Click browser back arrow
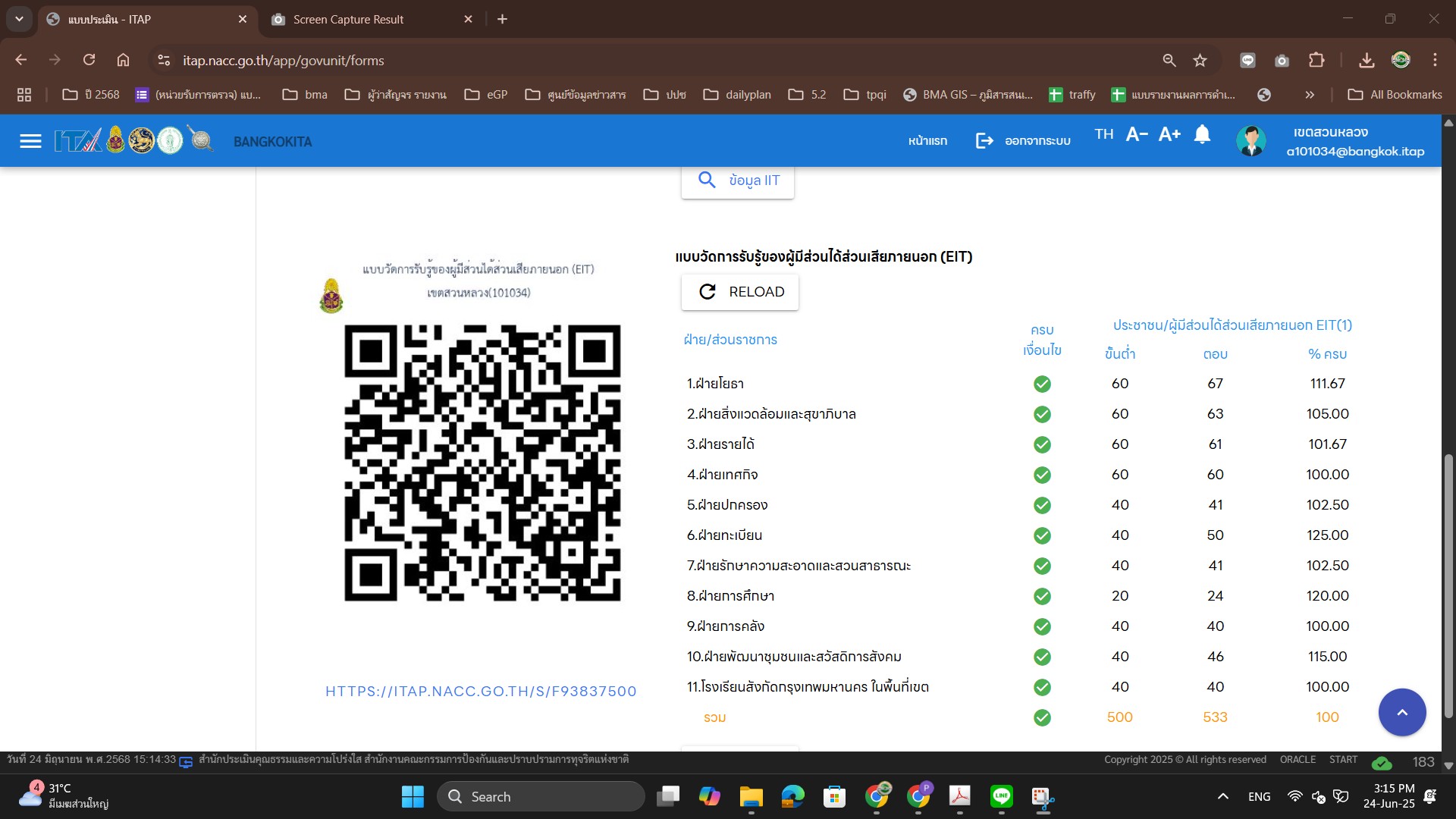1456x819 pixels. point(21,60)
